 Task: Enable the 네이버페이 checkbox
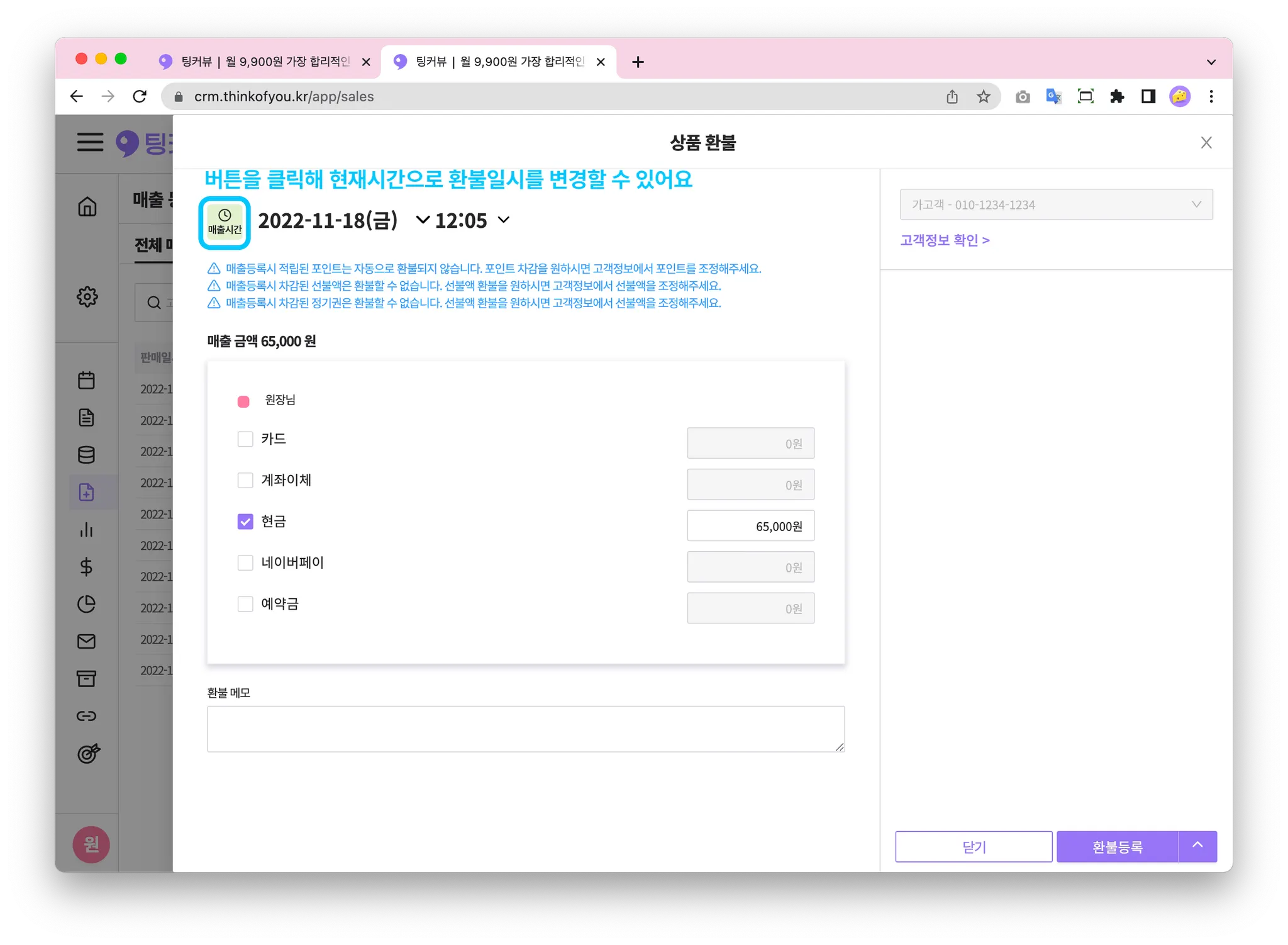[245, 562]
